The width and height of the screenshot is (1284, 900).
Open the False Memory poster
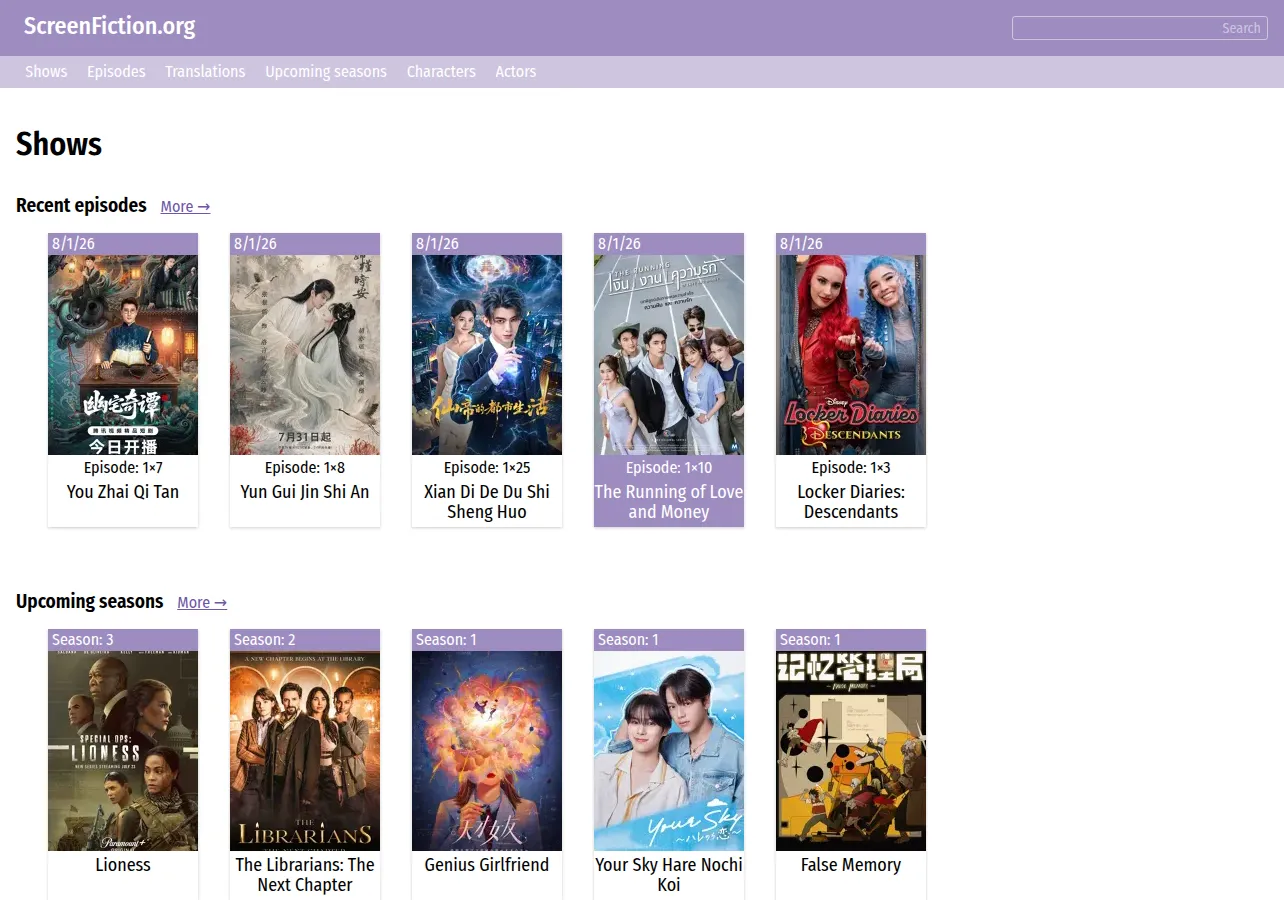[x=851, y=751]
